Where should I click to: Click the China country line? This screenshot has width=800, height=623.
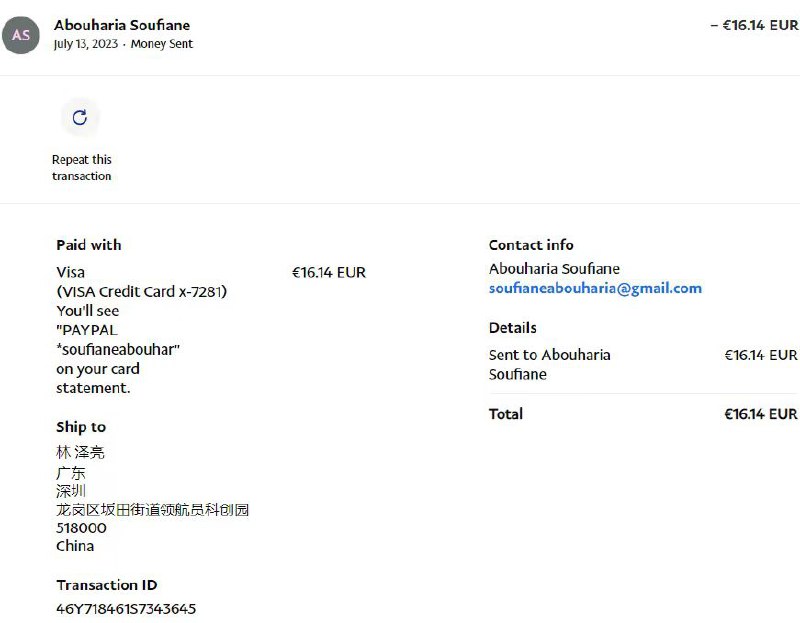[75, 546]
